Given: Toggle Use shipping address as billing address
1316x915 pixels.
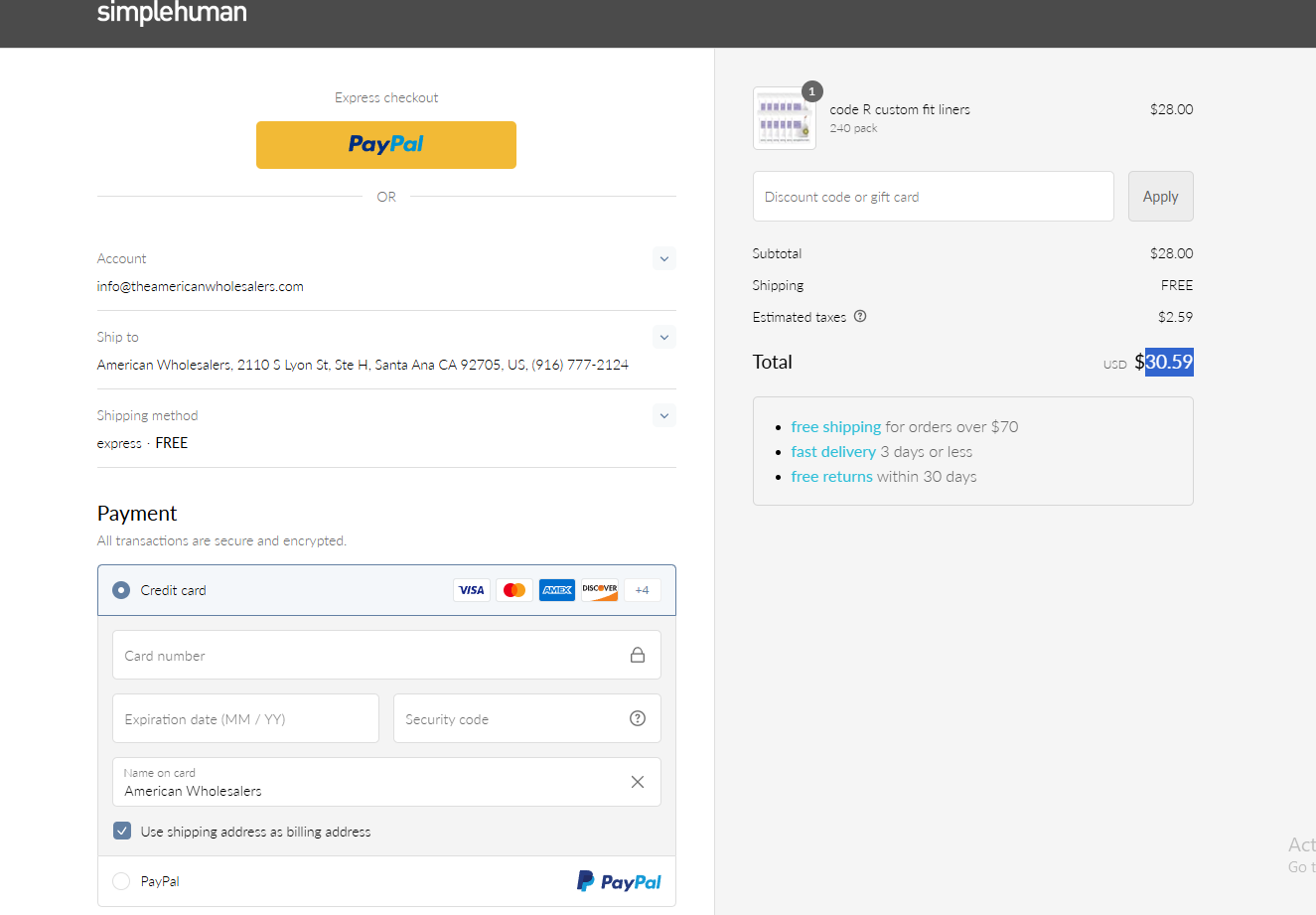Looking at the screenshot, I should 122,831.
